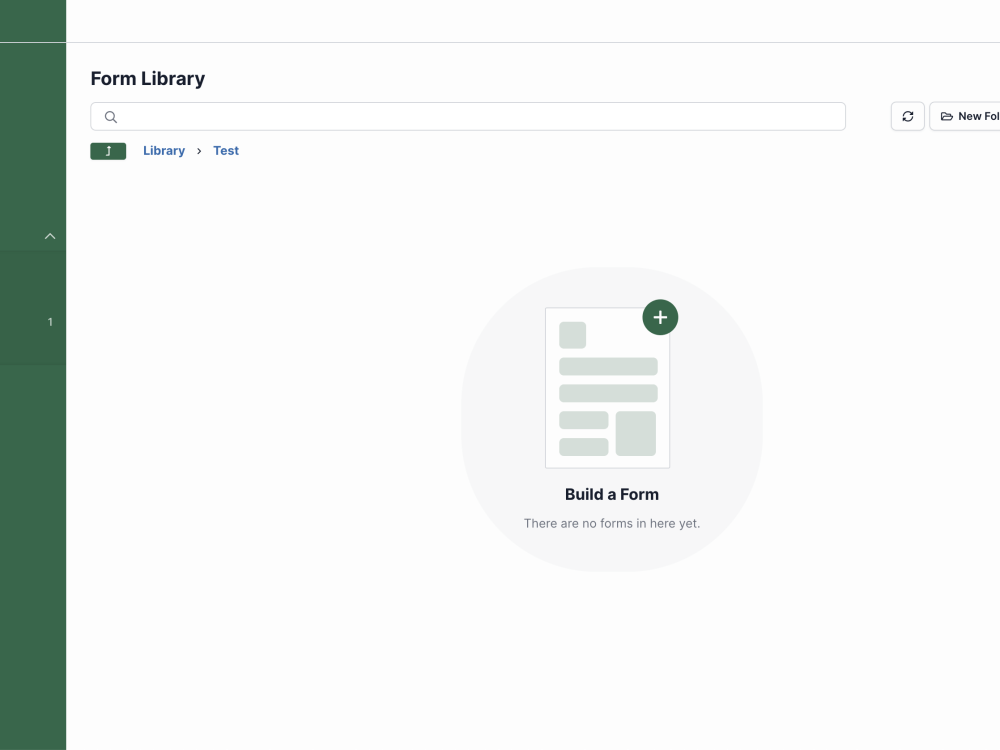The image size is (1000, 750).
Task: Click the Build a Form heading
Action: [612, 494]
